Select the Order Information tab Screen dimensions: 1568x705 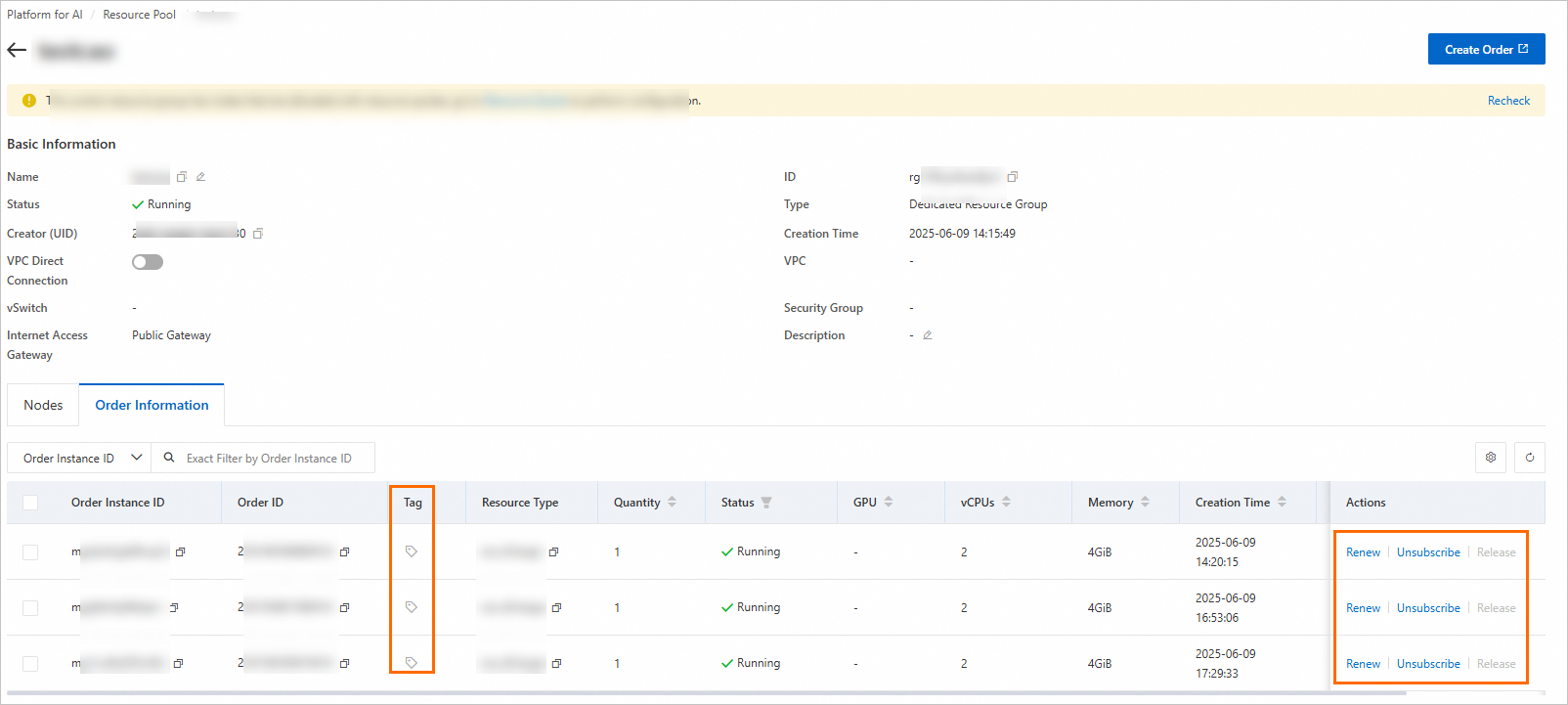pos(152,405)
